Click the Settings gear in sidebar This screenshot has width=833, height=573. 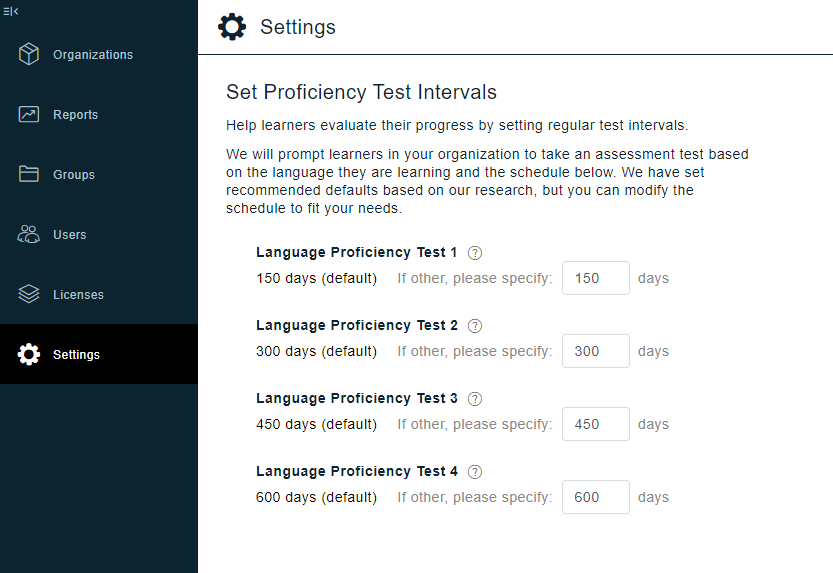[x=29, y=354]
